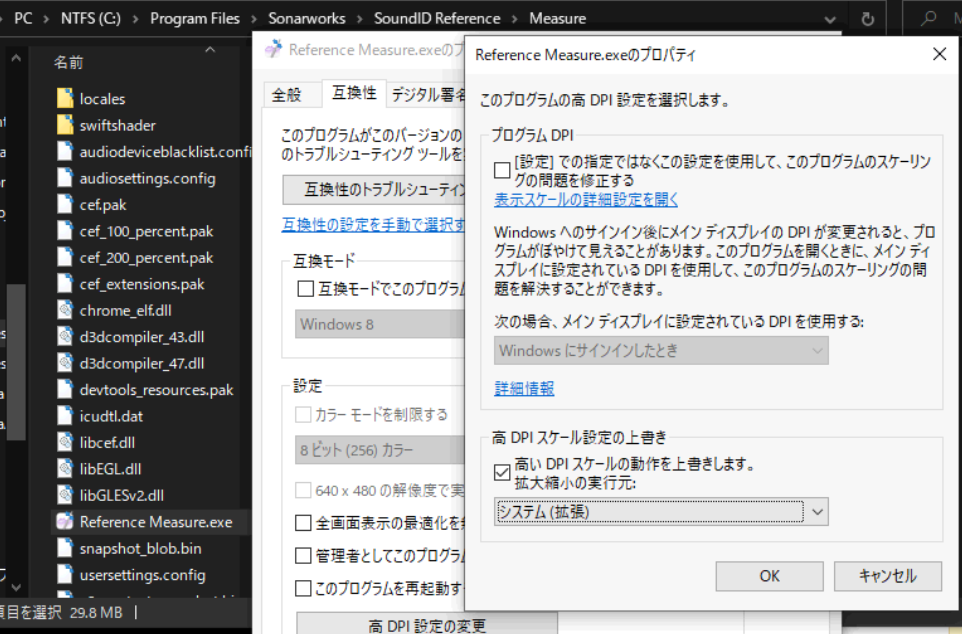Uncheck the high DPI scaling override checkbox
This screenshot has width=962, height=634.
[x=502, y=472]
